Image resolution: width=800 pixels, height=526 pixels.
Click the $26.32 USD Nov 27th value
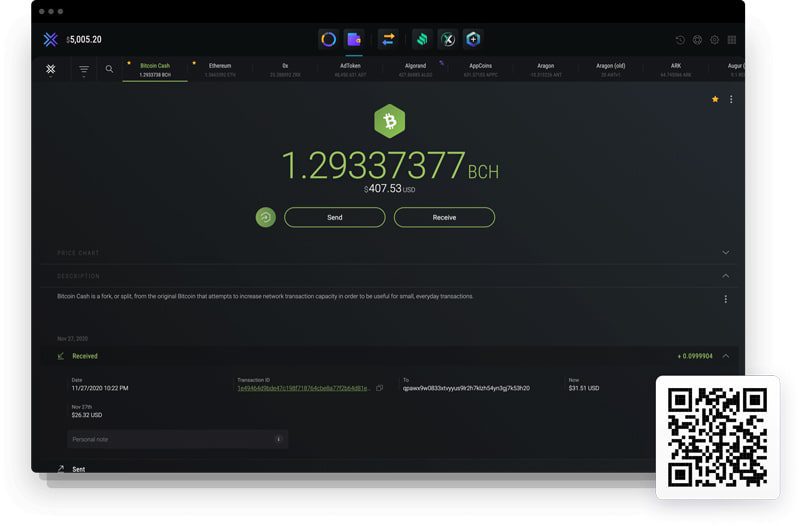(87, 415)
